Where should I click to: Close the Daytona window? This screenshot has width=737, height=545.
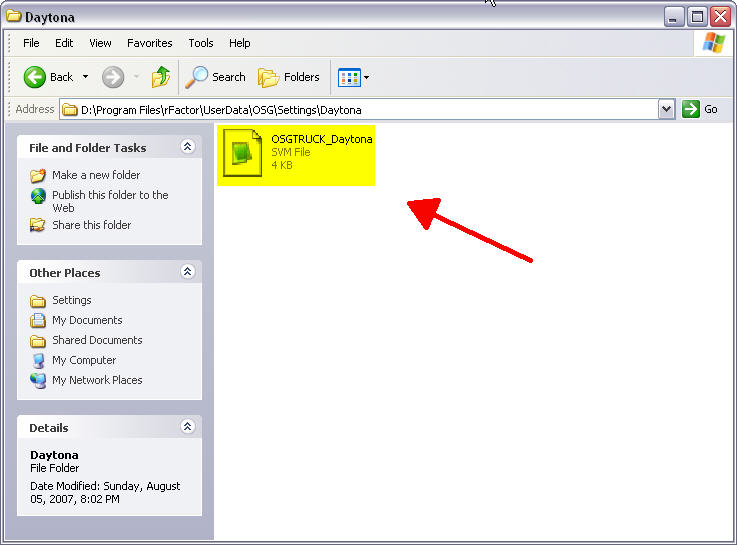click(x=721, y=17)
